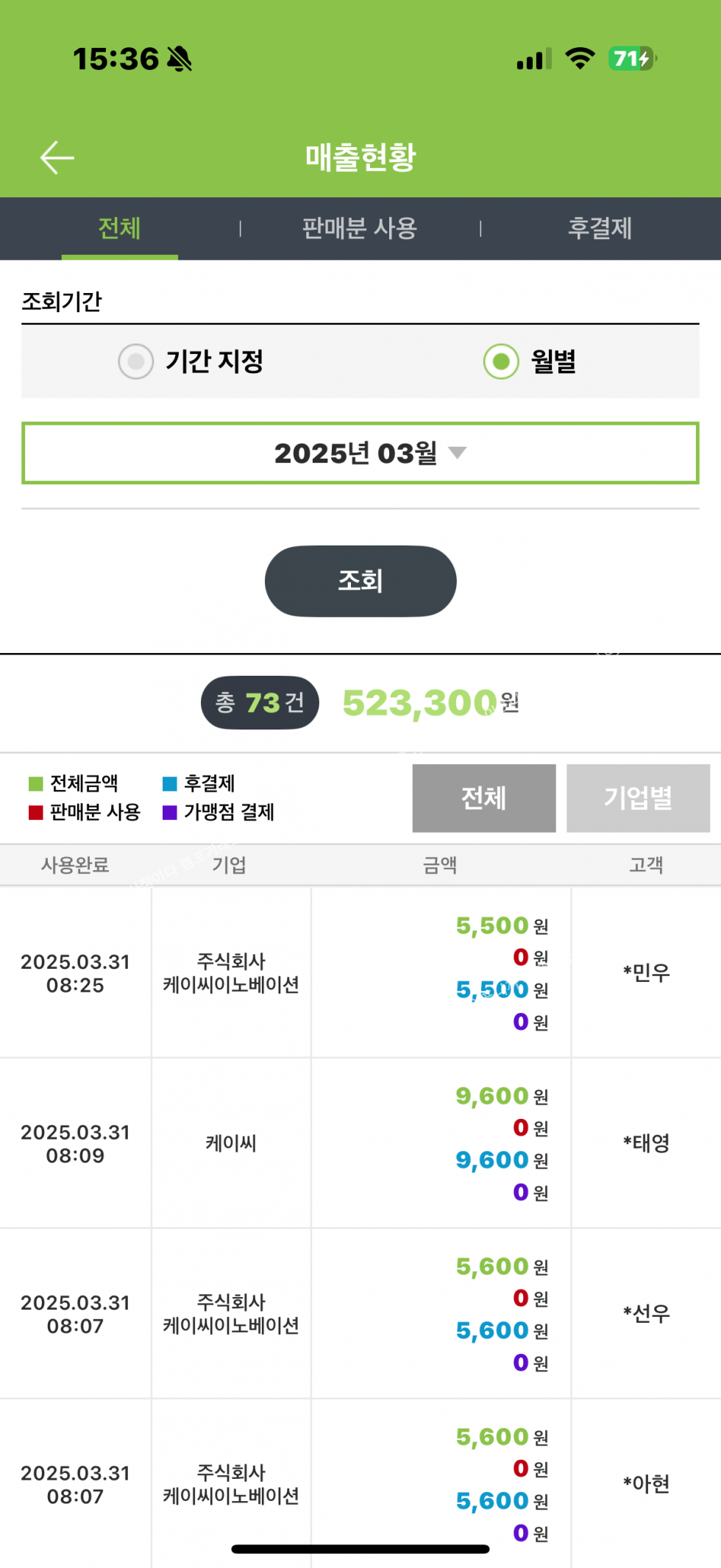The image size is (721, 1568).
Task: Switch to the 전체 tab
Action: coord(119,228)
